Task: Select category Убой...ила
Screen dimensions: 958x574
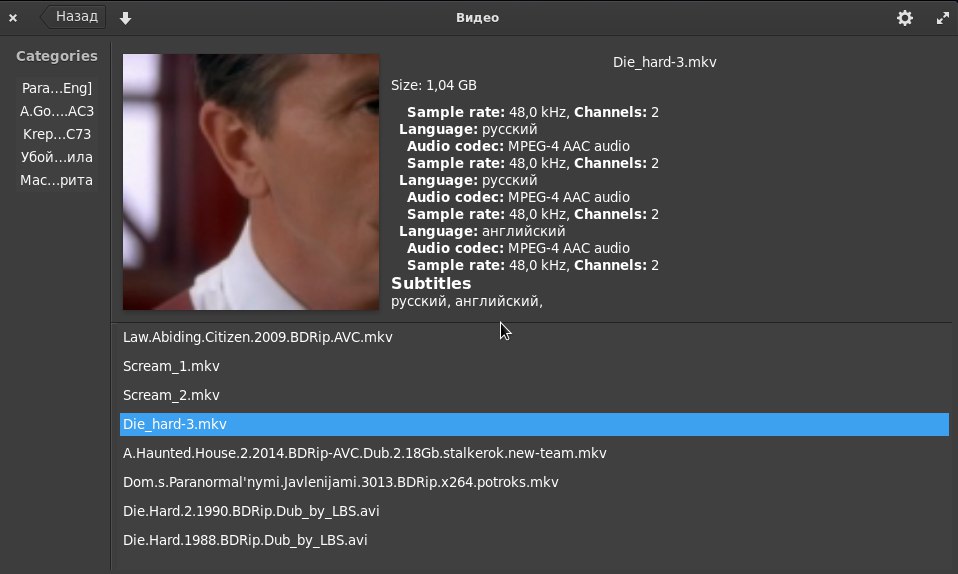Action: pos(56,157)
